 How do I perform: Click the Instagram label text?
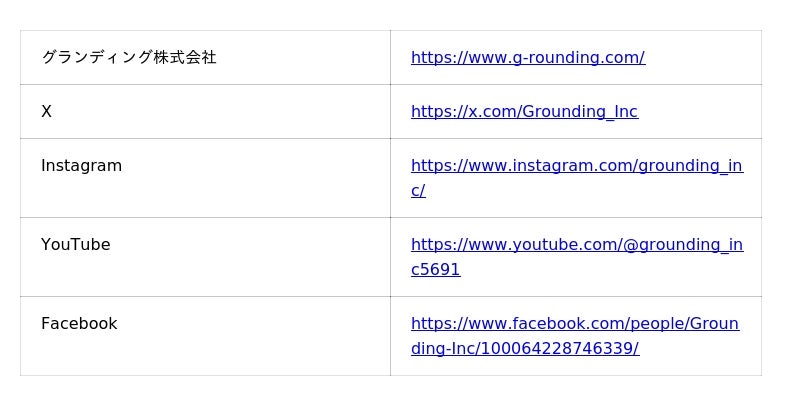pos(81,166)
